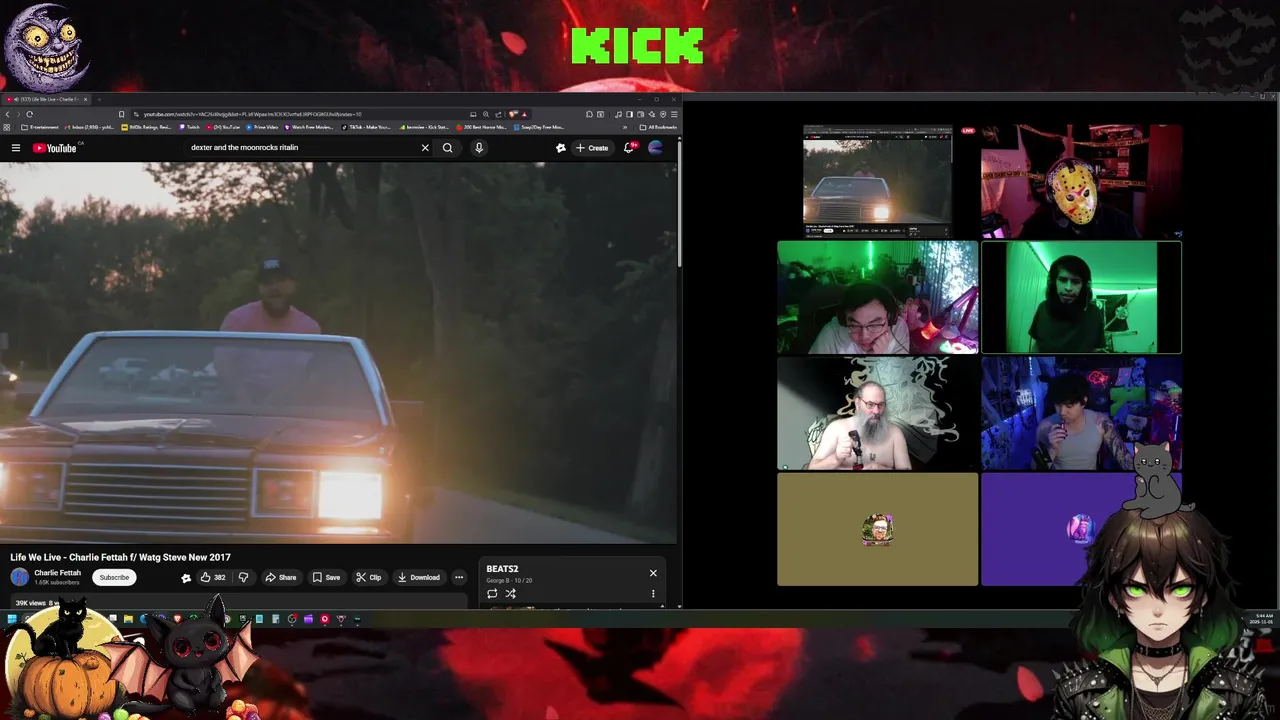Open the Twitch bookmark

(190, 127)
